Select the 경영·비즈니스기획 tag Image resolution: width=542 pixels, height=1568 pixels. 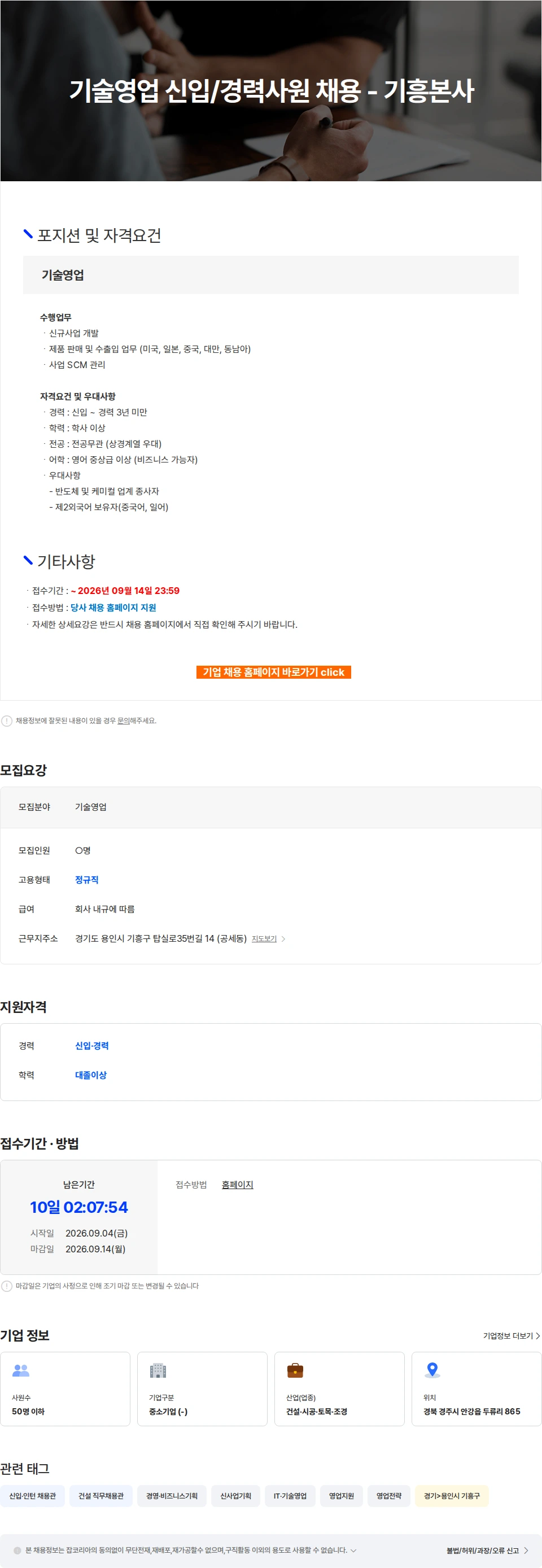[172, 1496]
